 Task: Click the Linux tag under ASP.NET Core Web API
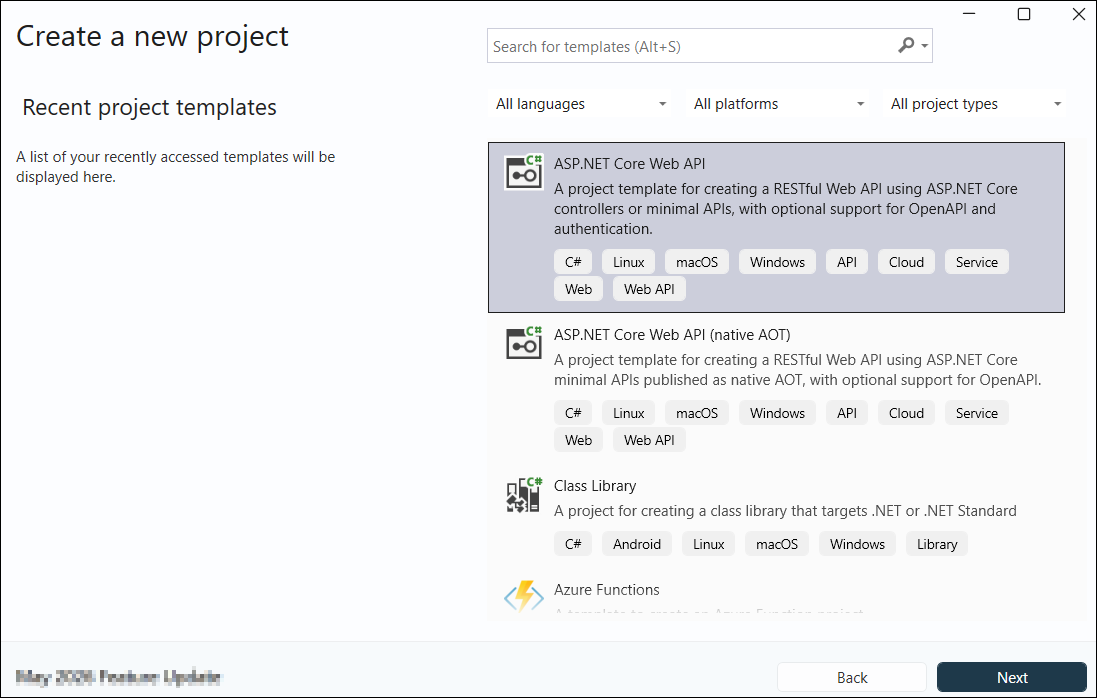click(x=628, y=262)
